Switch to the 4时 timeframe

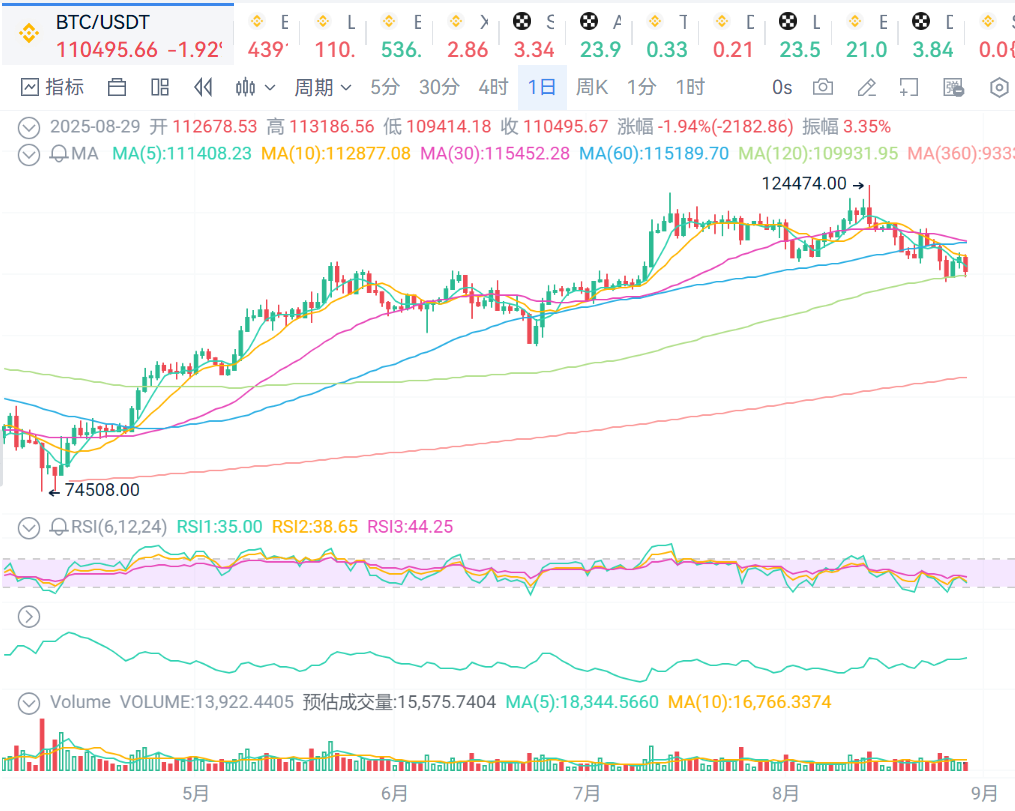click(x=493, y=87)
